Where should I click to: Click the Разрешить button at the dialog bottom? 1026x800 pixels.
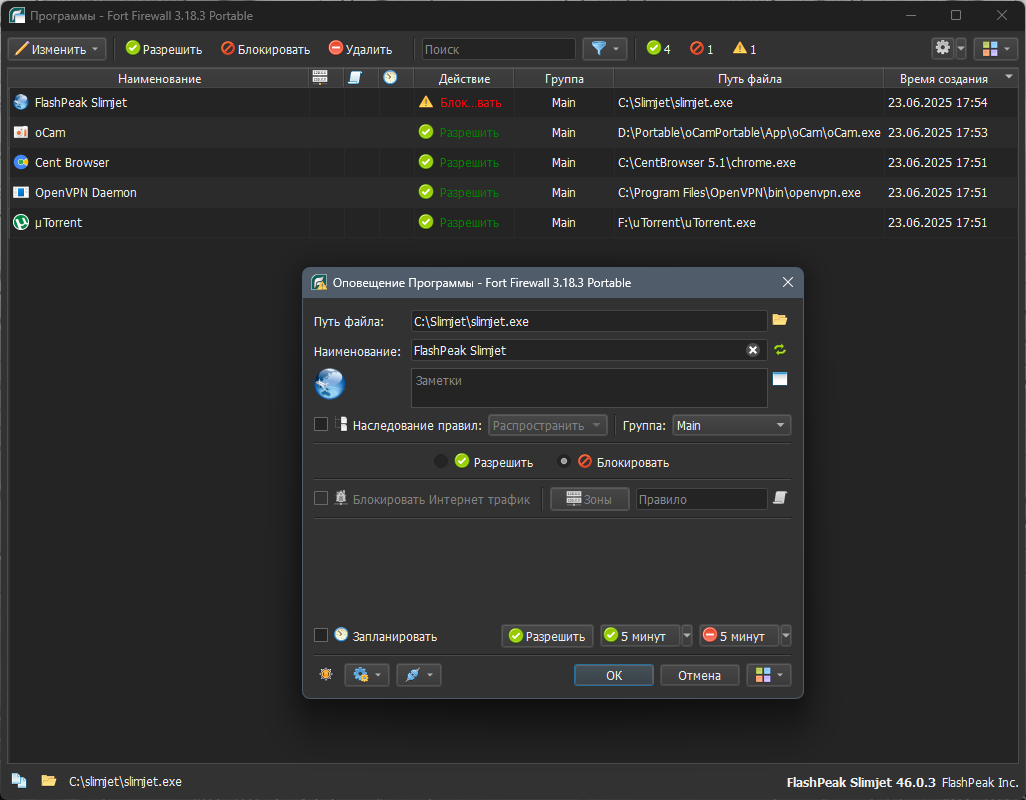[x=548, y=636]
